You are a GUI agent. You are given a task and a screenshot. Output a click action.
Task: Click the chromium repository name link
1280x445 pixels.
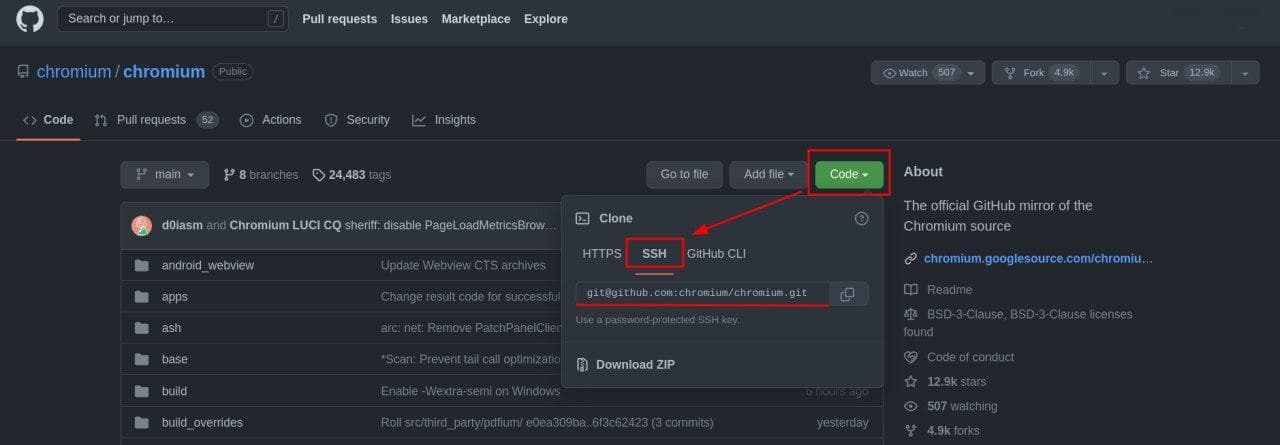click(x=164, y=72)
